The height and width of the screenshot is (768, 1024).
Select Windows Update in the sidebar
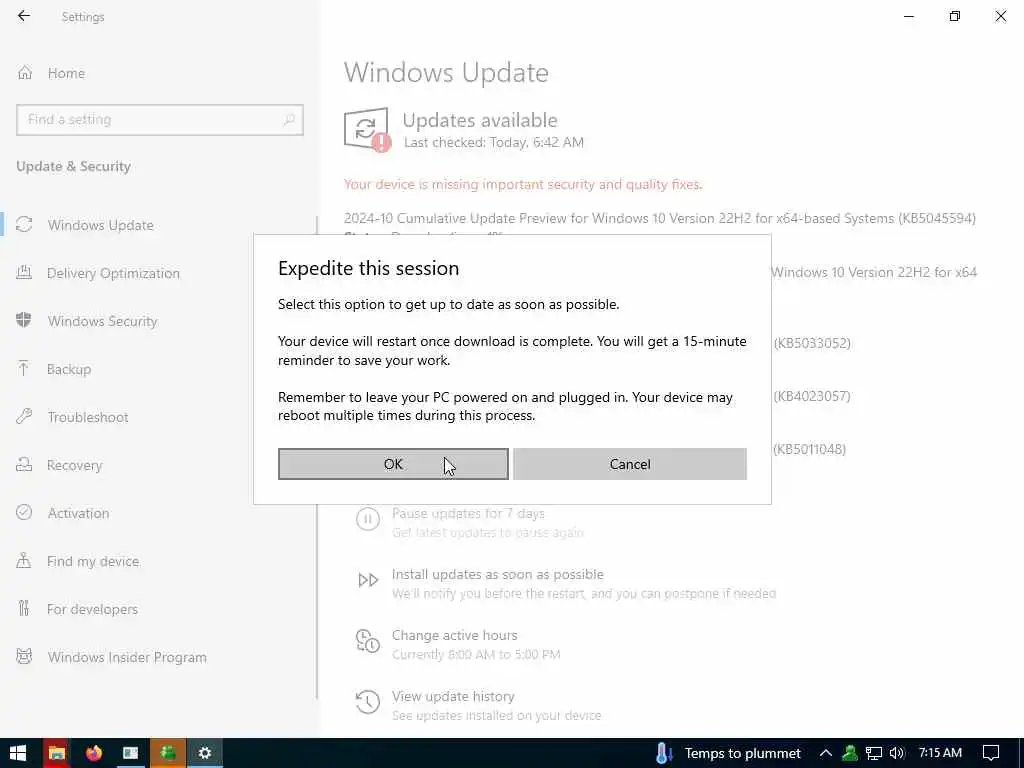pos(101,225)
